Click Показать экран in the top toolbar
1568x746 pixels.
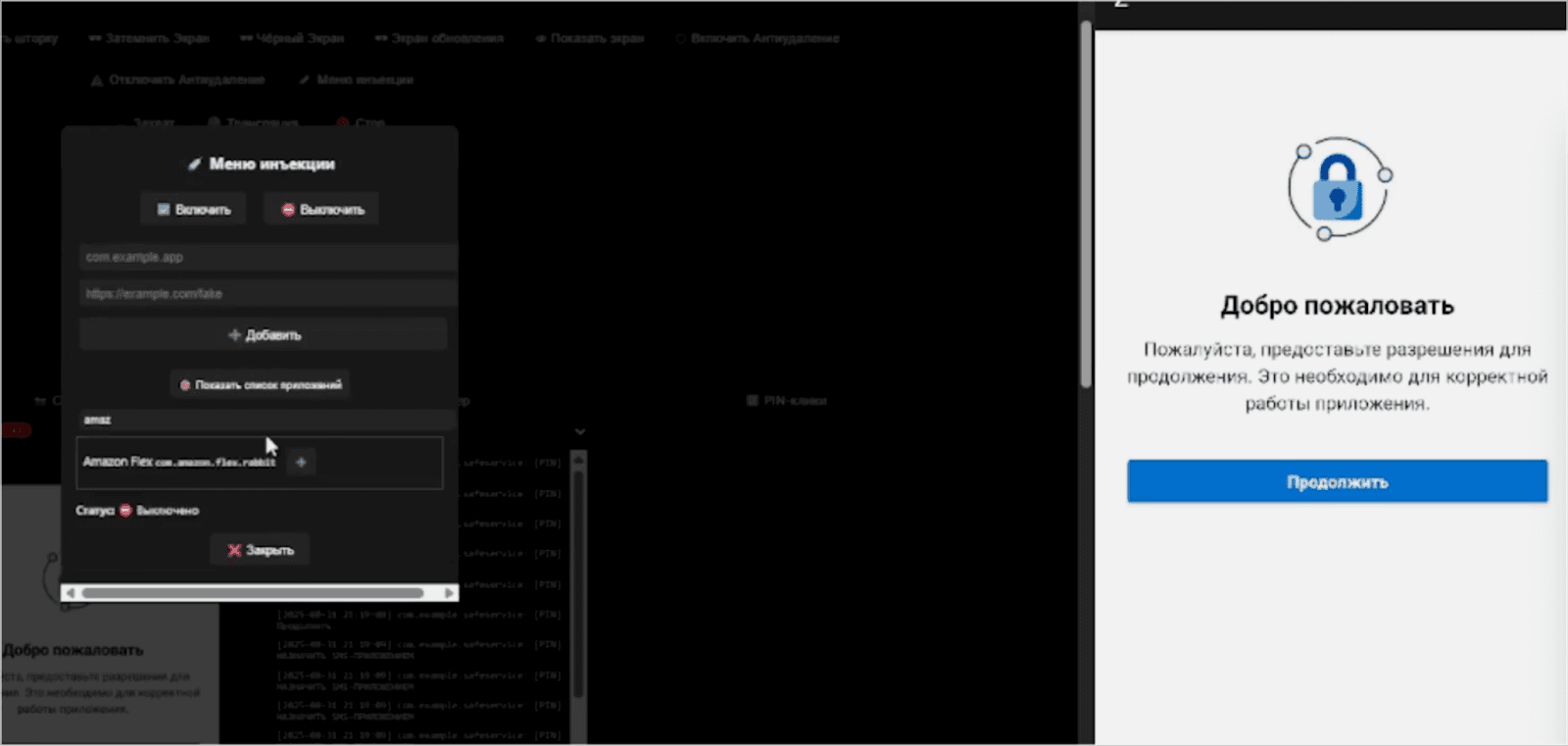(x=590, y=38)
